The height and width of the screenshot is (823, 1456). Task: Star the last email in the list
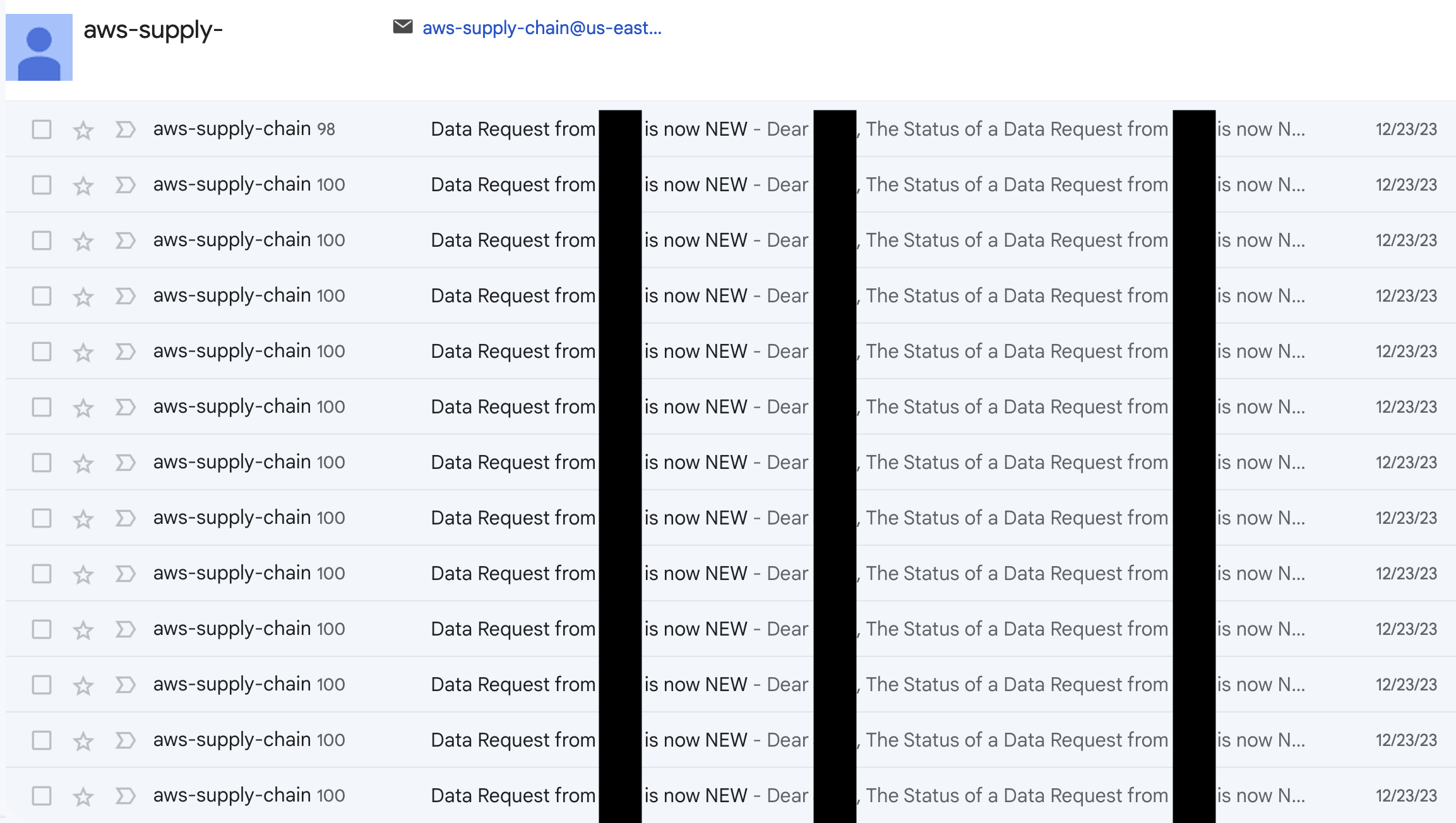pyautogui.click(x=83, y=795)
